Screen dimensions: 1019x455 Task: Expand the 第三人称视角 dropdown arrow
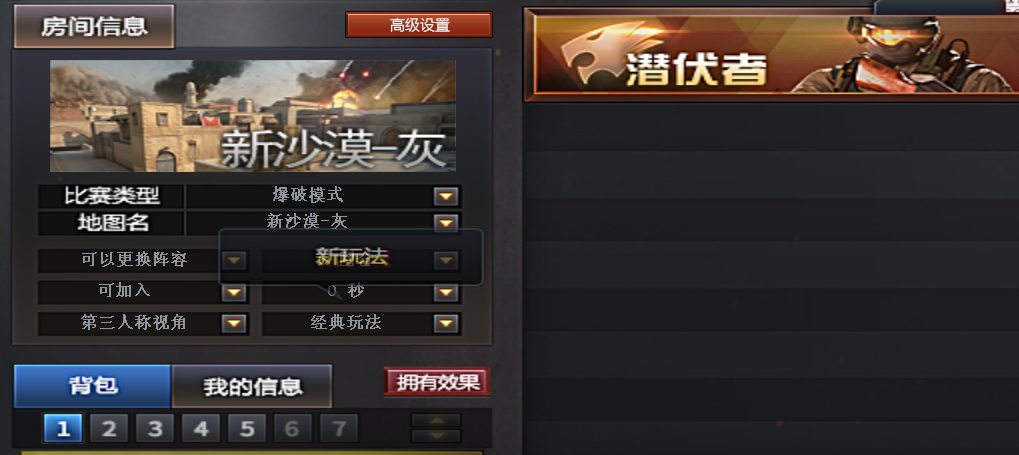tap(234, 323)
